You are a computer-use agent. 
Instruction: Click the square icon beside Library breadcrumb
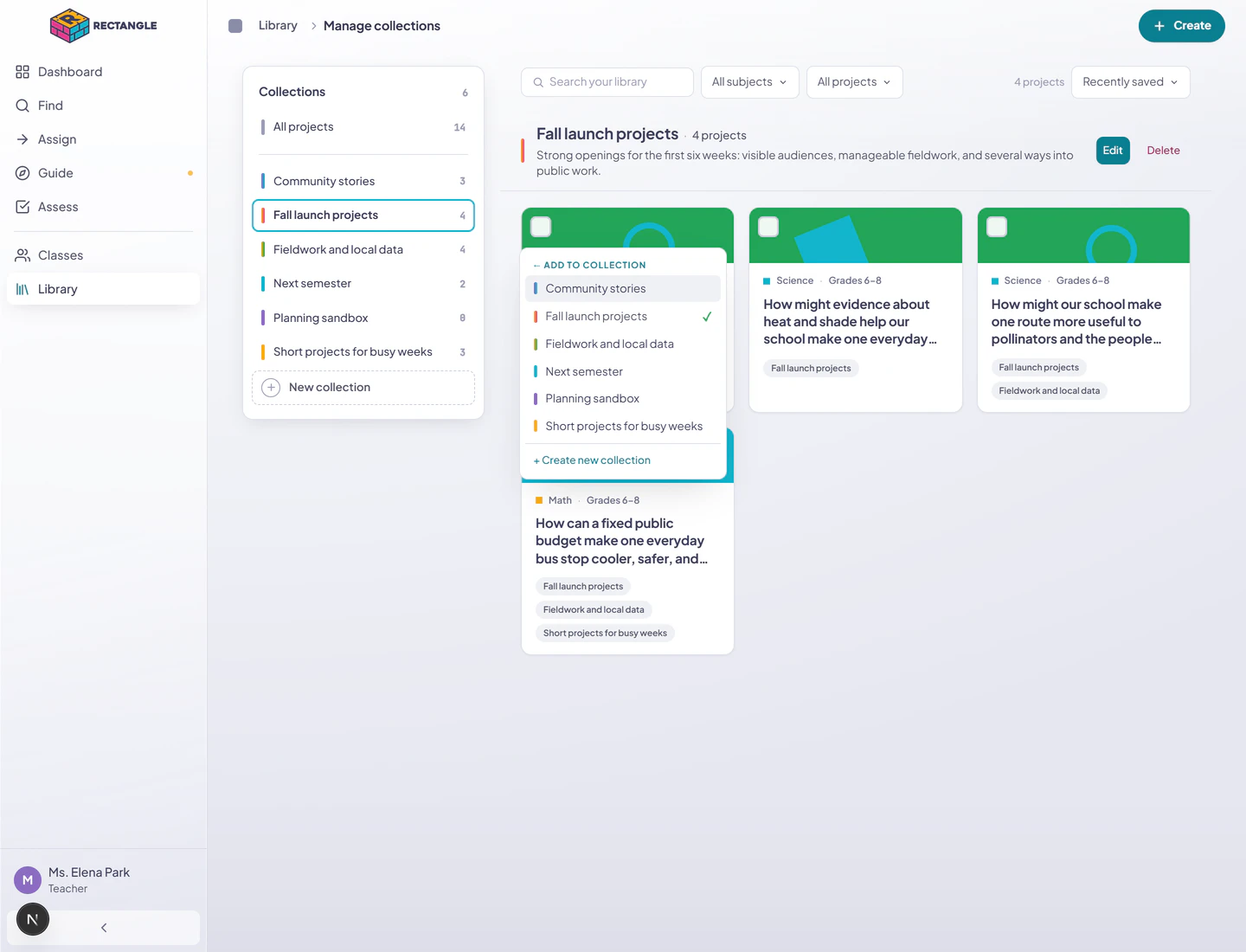click(x=235, y=26)
